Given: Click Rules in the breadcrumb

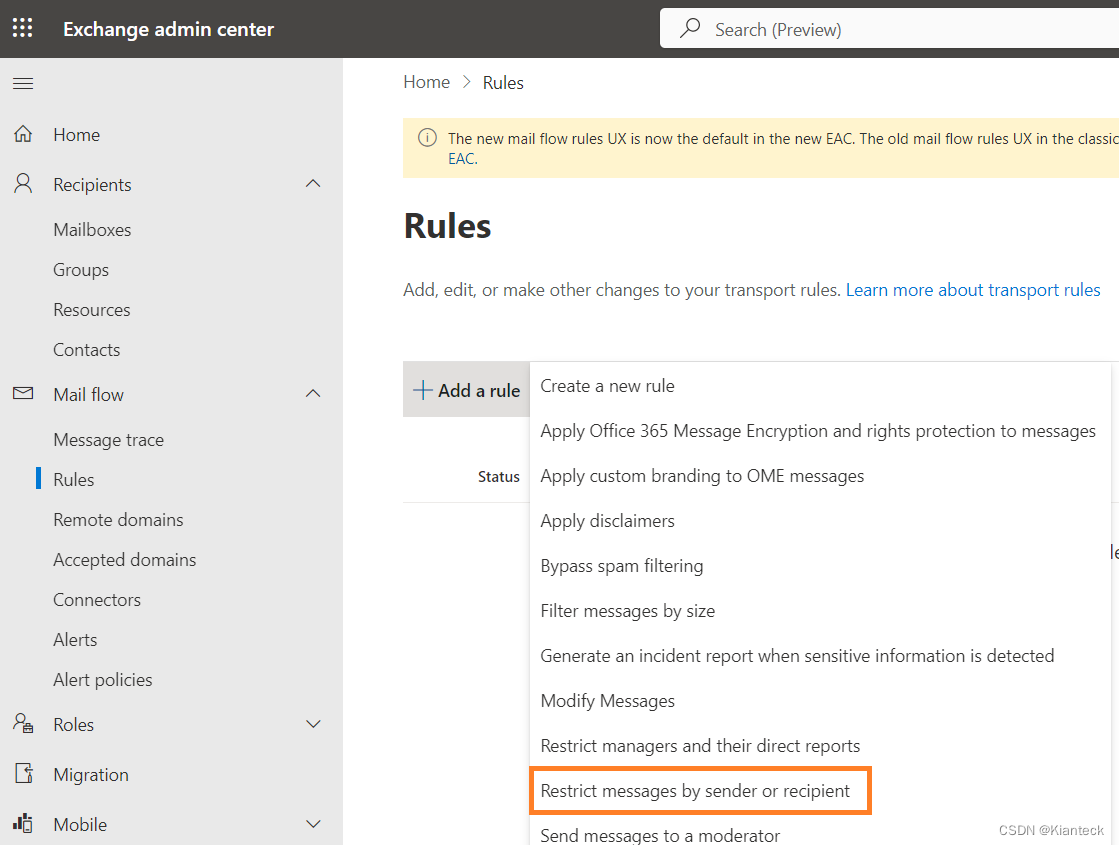Looking at the screenshot, I should [503, 83].
